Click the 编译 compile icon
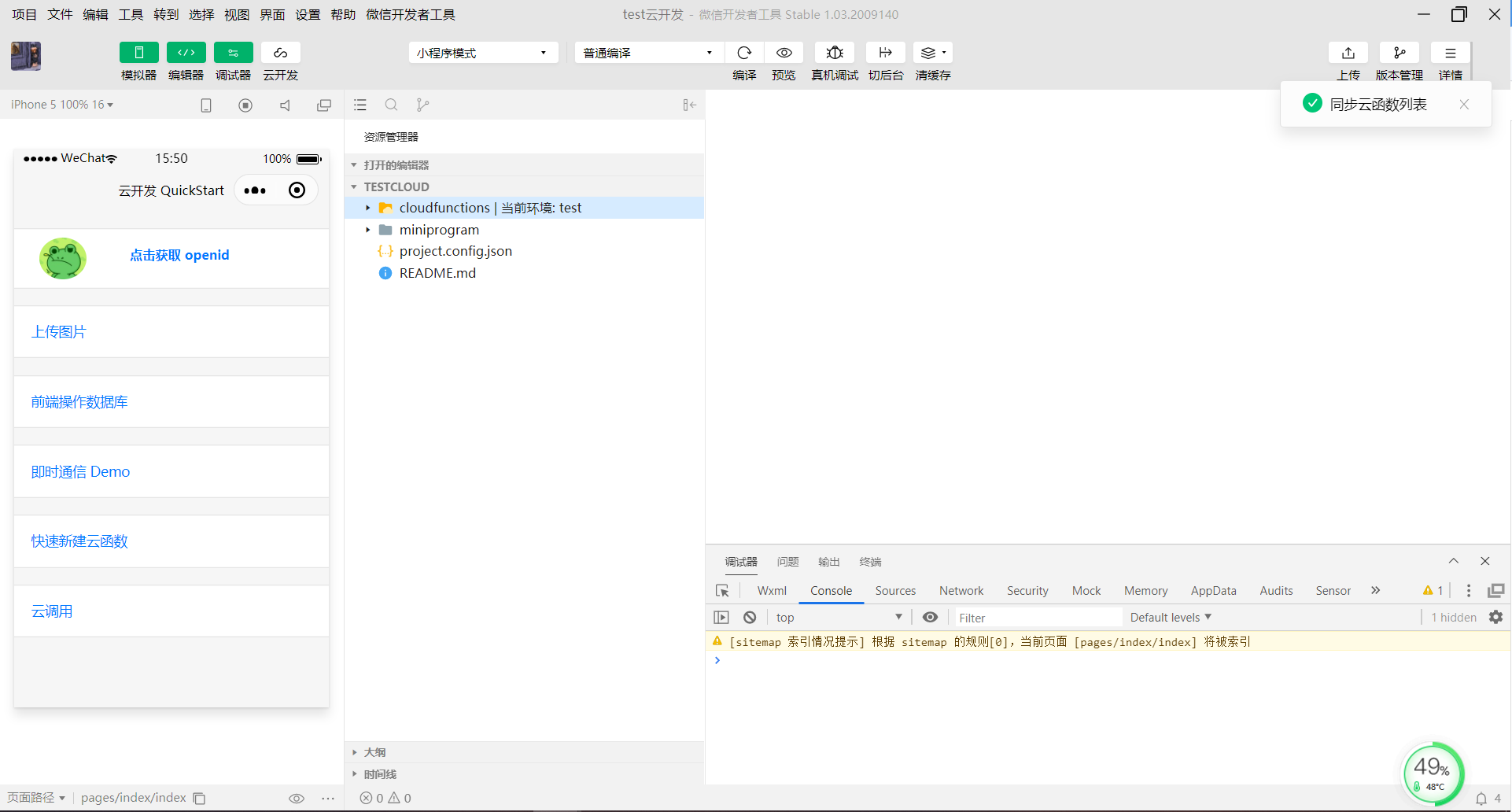Viewport: 1512px width, 812px height. click(x=743, y=52)
